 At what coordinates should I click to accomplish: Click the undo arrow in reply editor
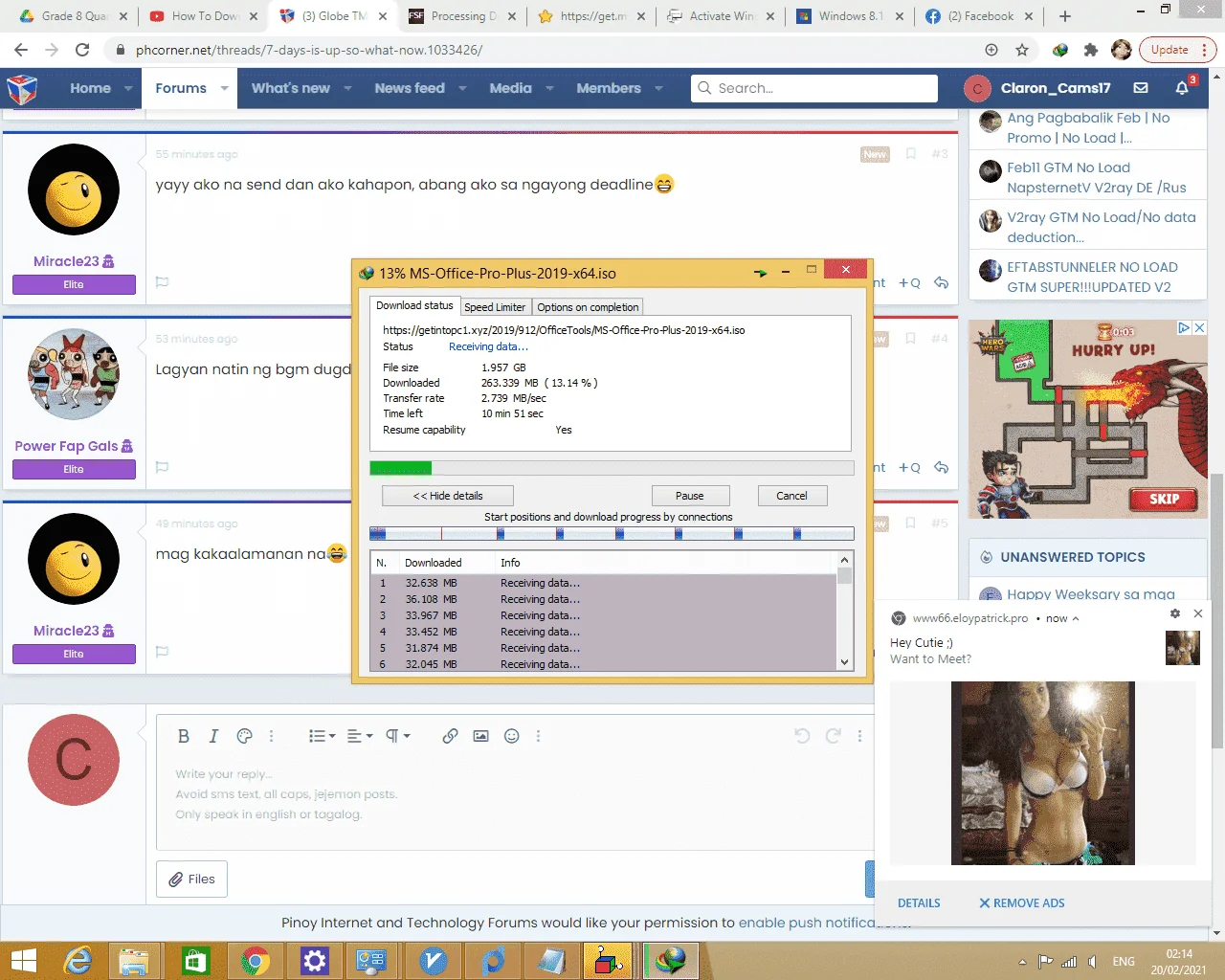[802, 736]
